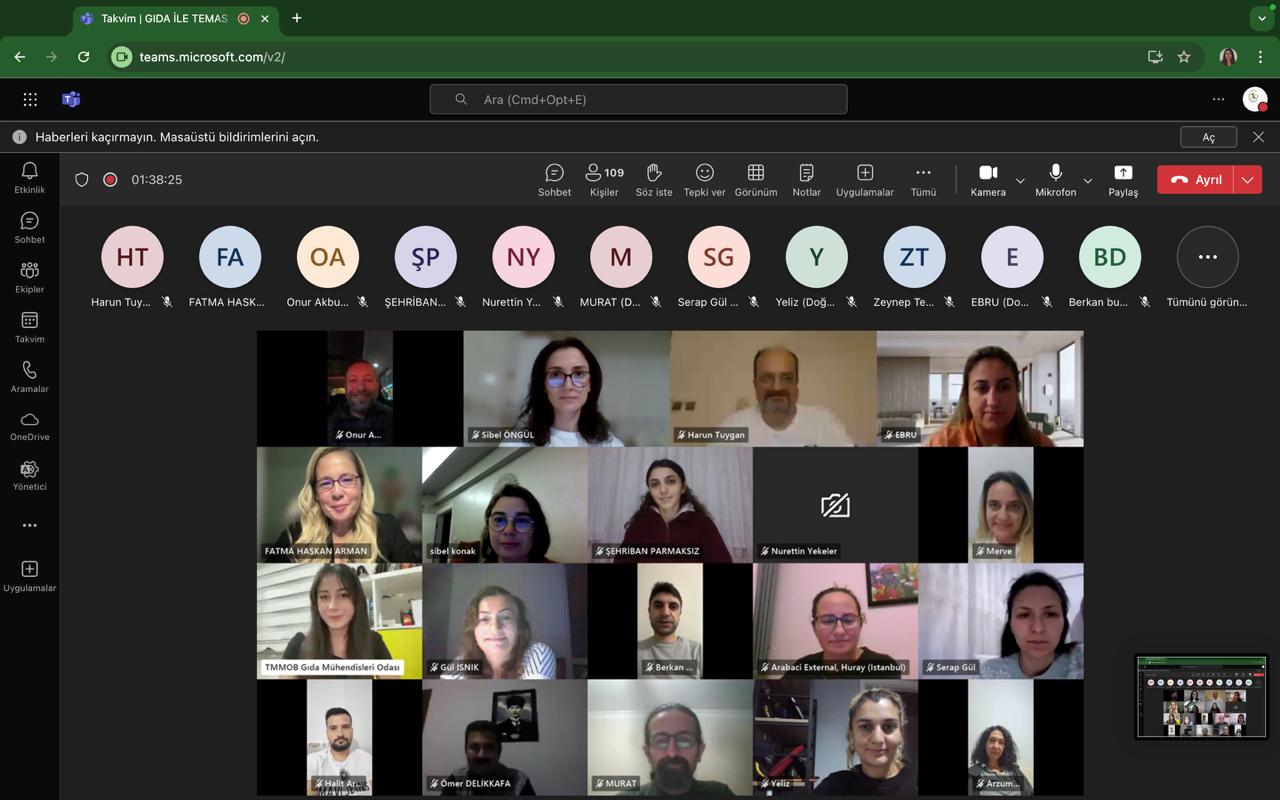
Task: Bookmark page with browser star icon
Action: (x=1184, y=57)
